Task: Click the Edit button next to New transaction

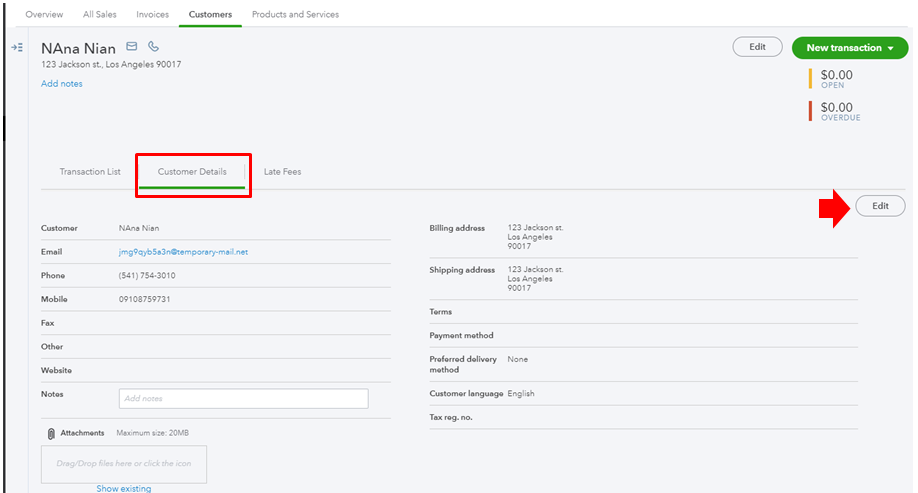Action: tap(757, 47)
